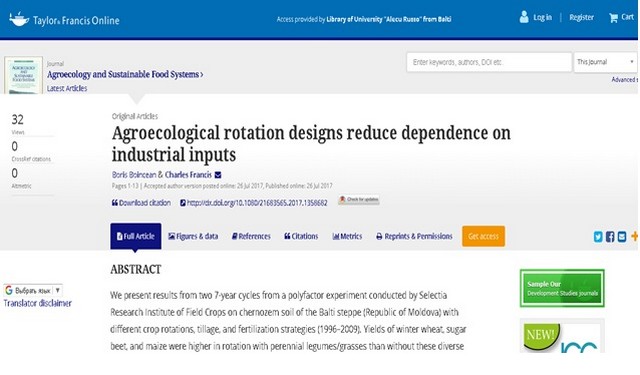
Task: Open the Figures & data tab
Action: click(193, 236)
